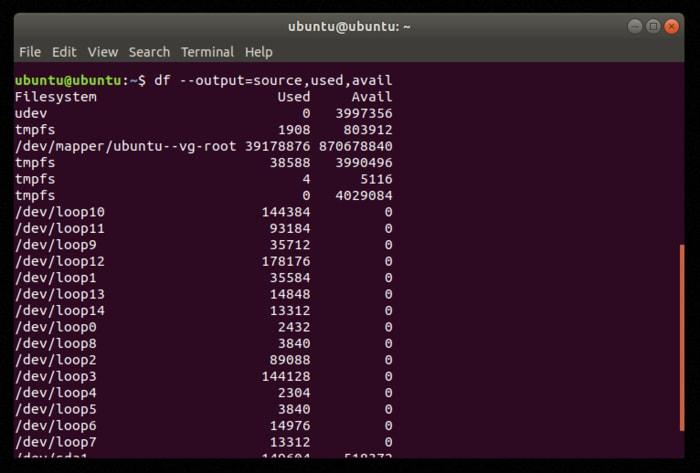Click the /dev/loop10 entry
Screen dimensions: 700x473
tap(60, 212)
